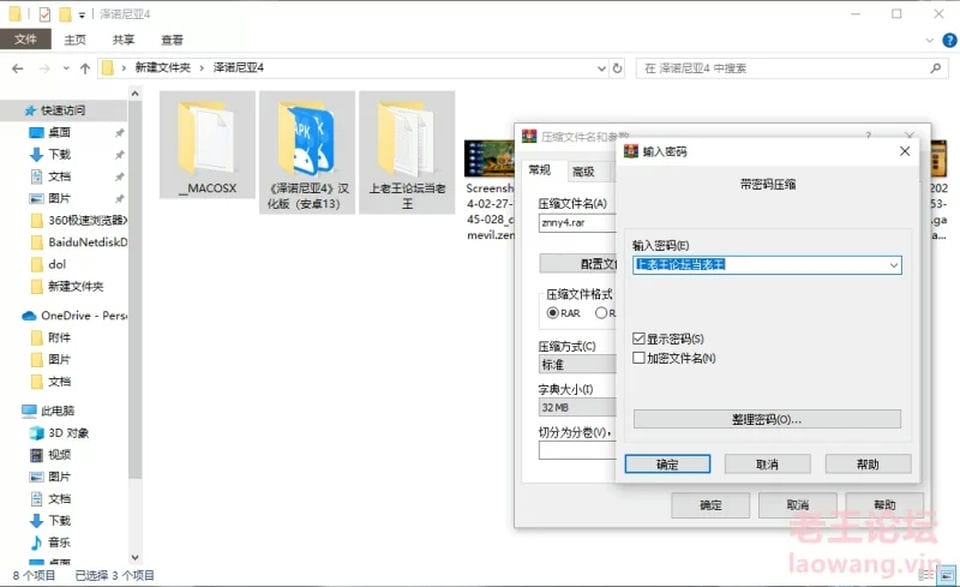Viewport: 960px width, 587px height.
Task: Open the 文件 menu tab
Action: coord(25,40)
